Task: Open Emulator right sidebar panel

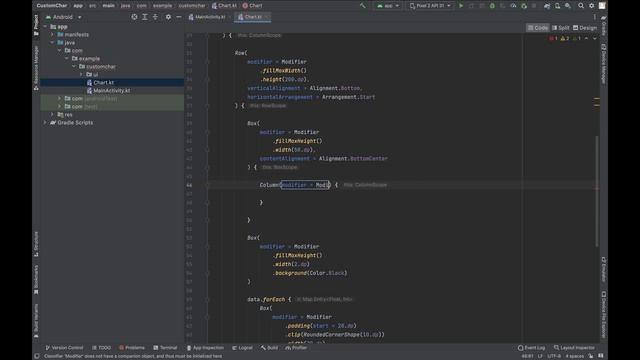Action: tap(604, 269)
